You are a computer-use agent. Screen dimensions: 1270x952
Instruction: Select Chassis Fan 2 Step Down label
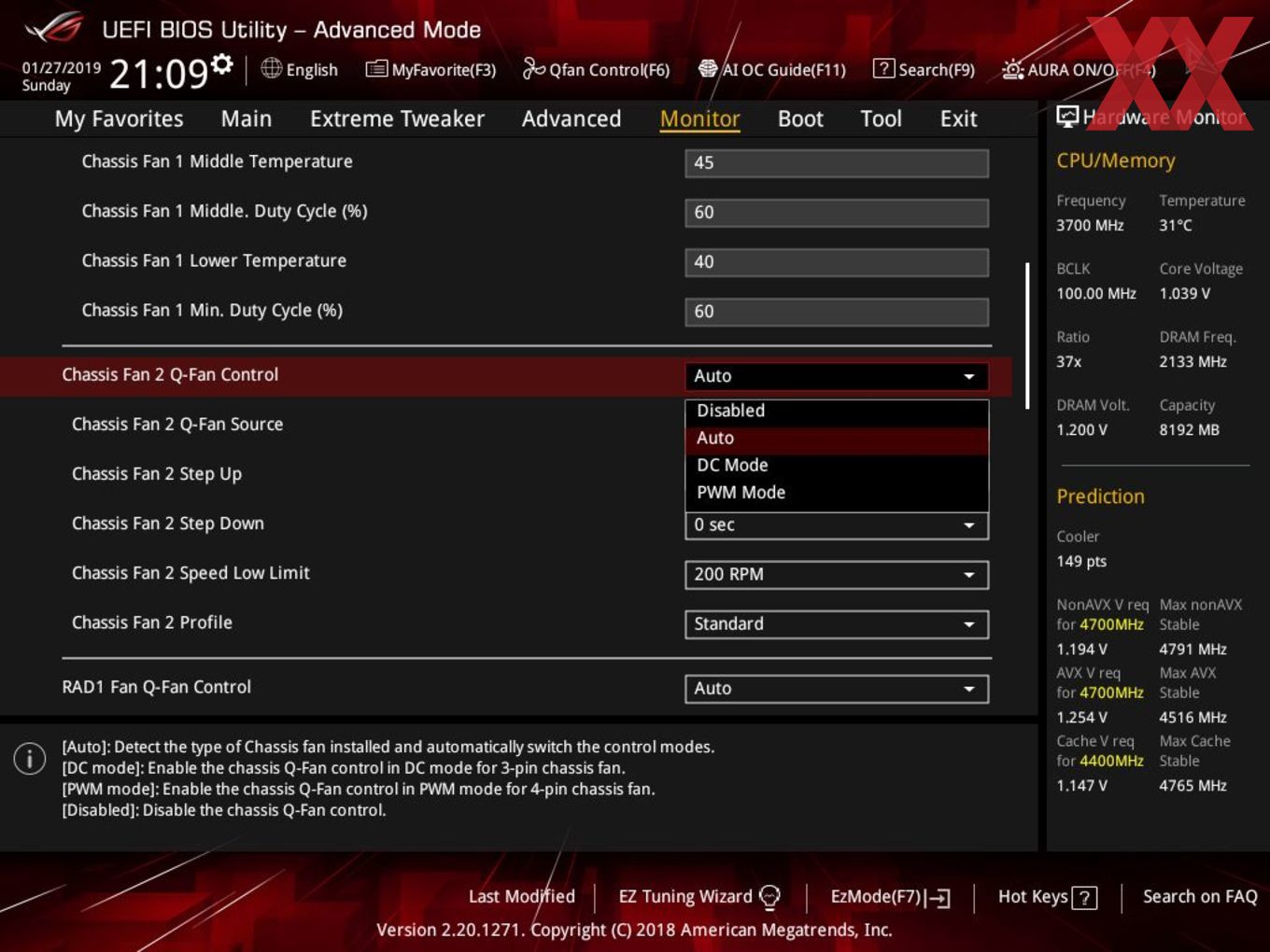point(168,523)
